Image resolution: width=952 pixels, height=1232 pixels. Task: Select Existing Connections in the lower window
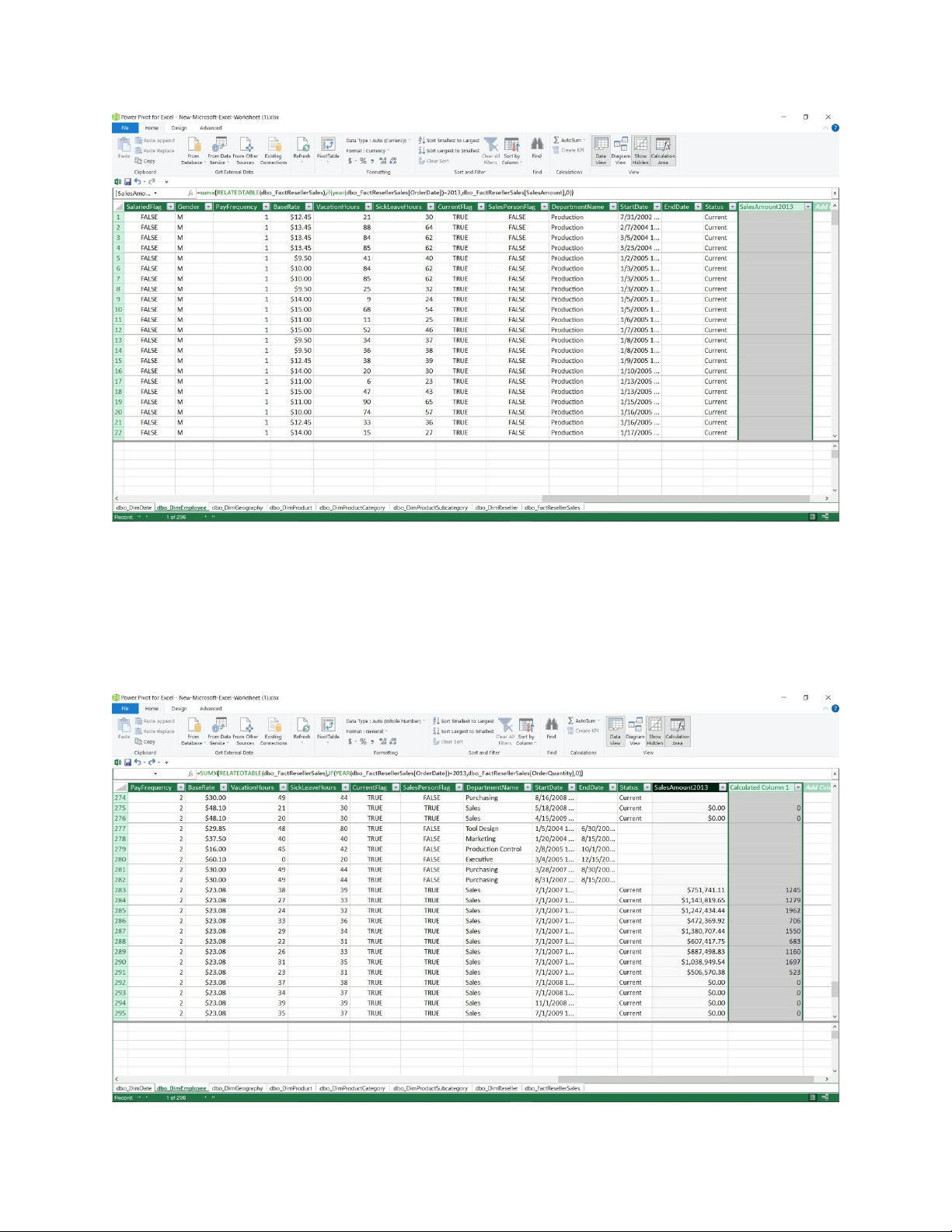click(x=274, y=729)
